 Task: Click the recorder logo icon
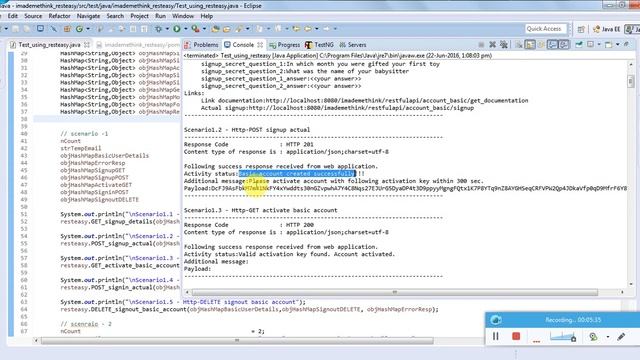tap(496, 320)
